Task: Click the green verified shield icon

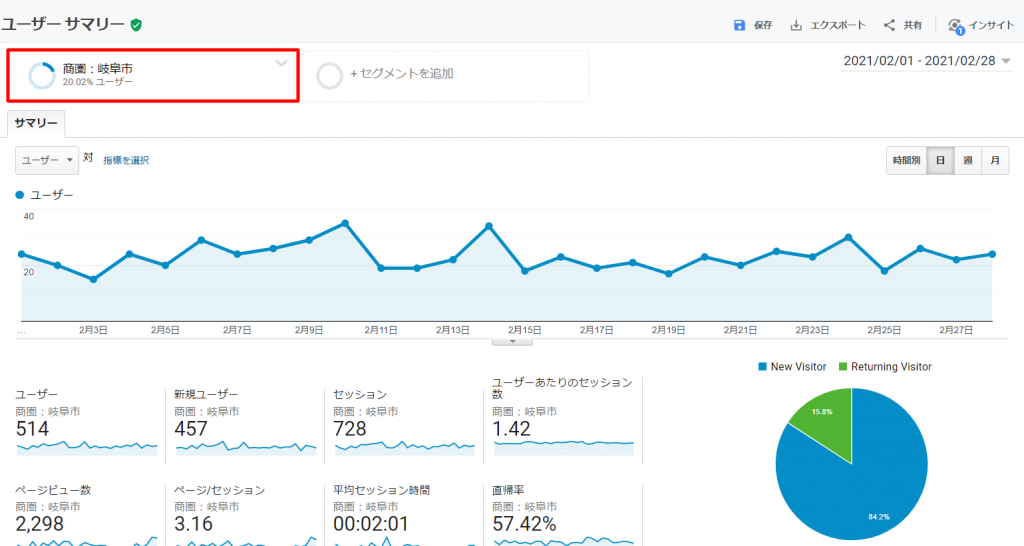Action: pos(136,25)
